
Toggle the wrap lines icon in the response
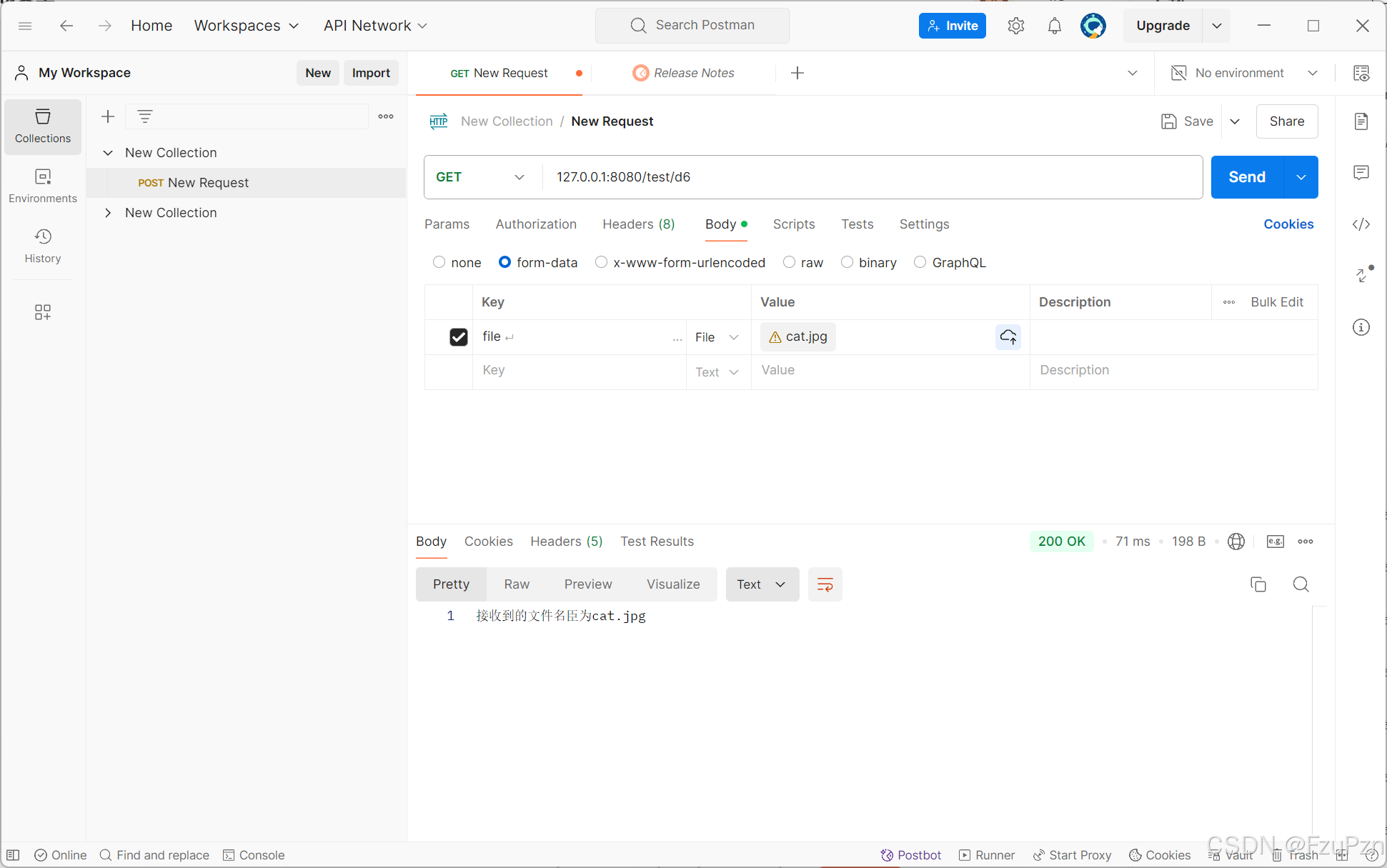click(825, 584)
